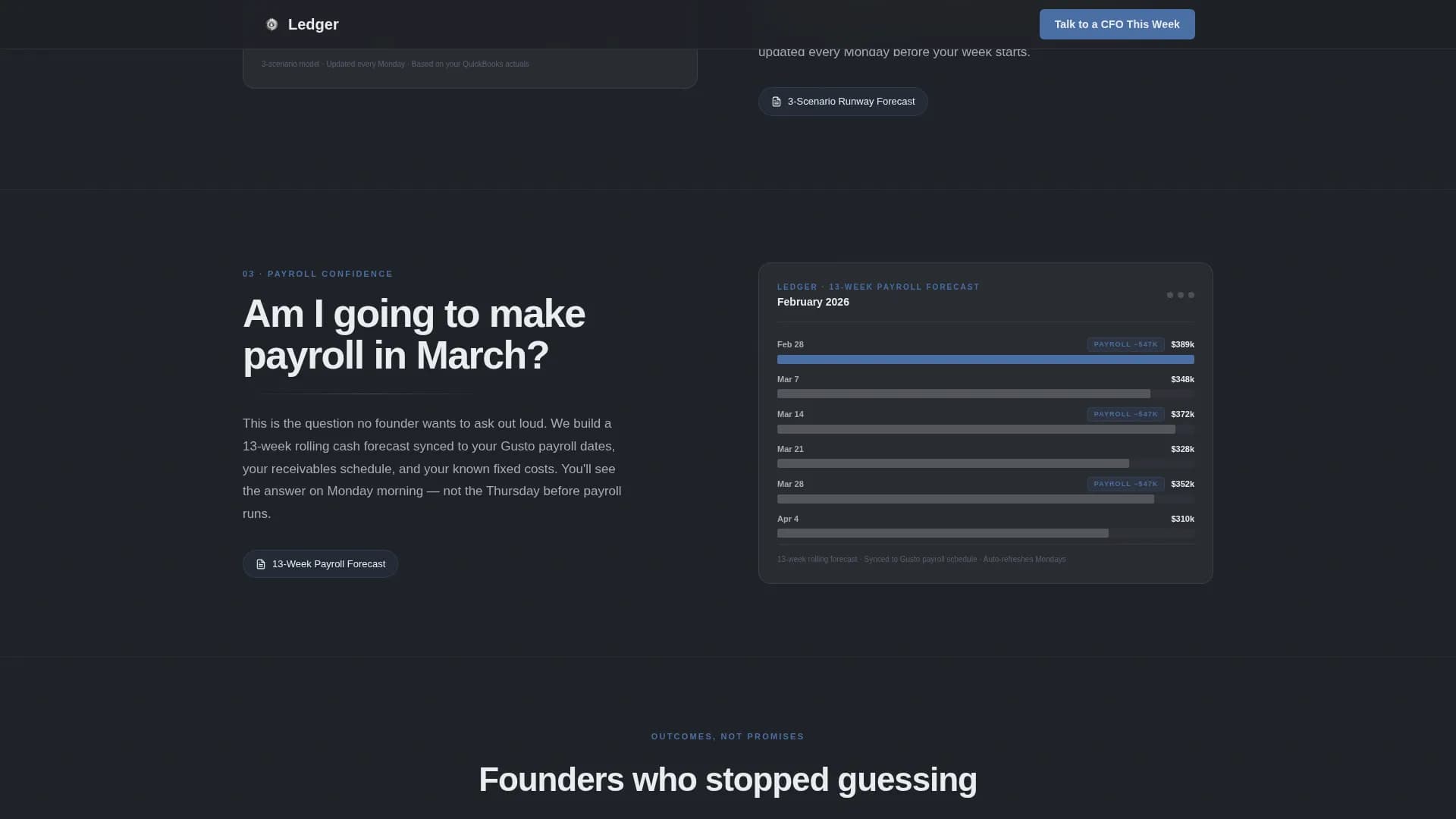The height and width of the screenshot is (819, 1456).
Task: Click the Talk to a CFO This Week button
Action: click(1116, 24)
